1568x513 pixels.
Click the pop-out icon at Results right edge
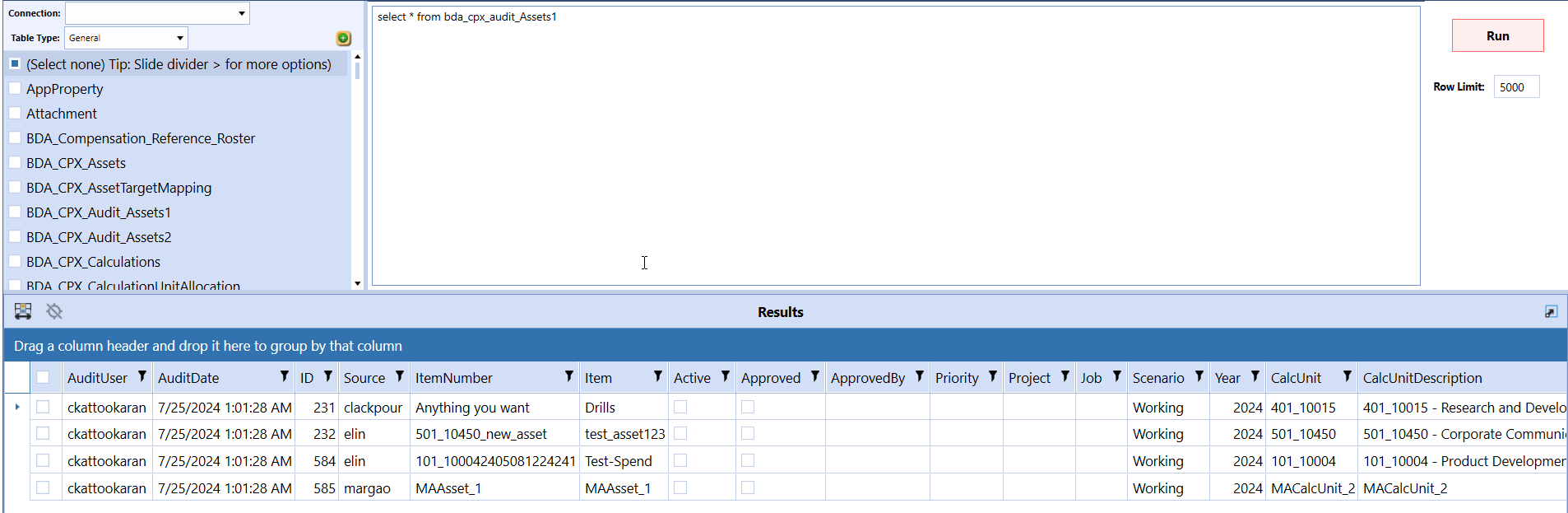click(1551, 311)
